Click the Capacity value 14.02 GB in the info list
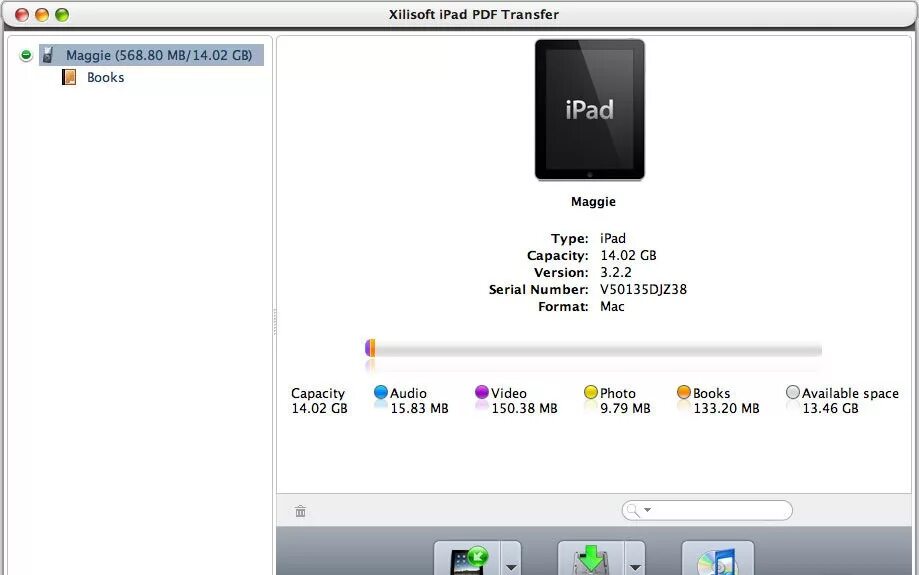Viewport: 919px width, 575px height. [628, 256]
